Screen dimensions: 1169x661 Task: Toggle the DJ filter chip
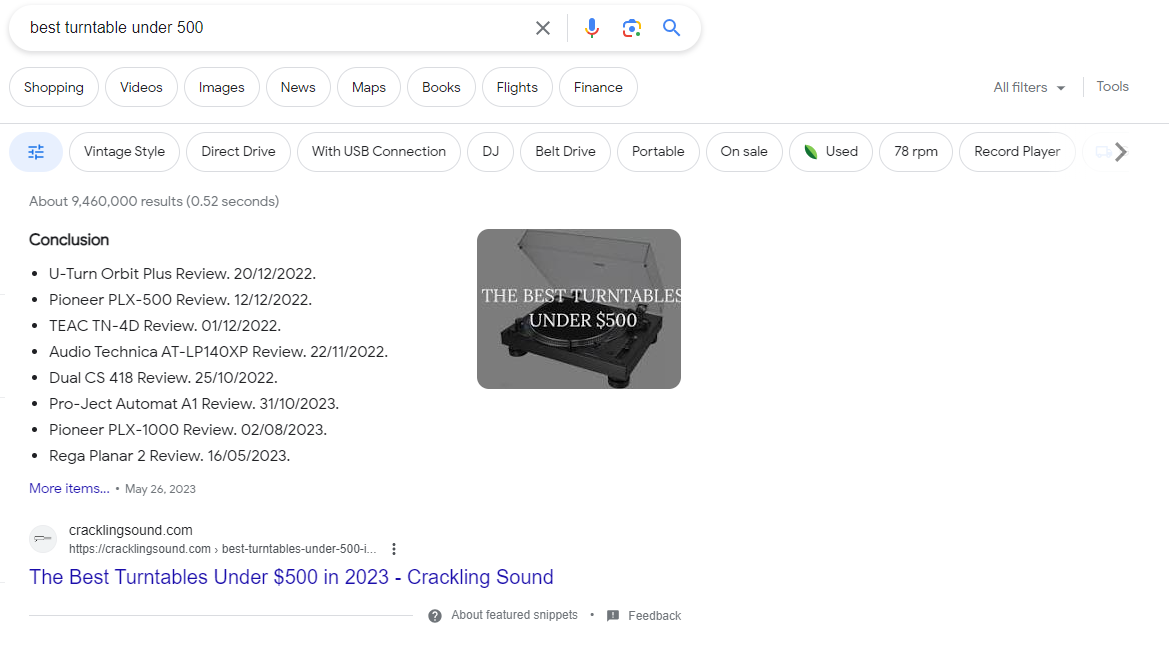pos(491,152)
